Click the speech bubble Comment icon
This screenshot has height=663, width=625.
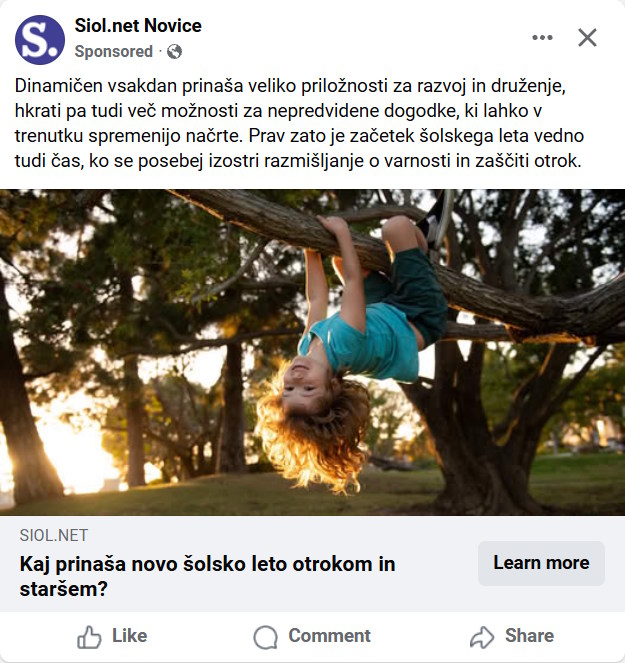[x=266, y=637]
